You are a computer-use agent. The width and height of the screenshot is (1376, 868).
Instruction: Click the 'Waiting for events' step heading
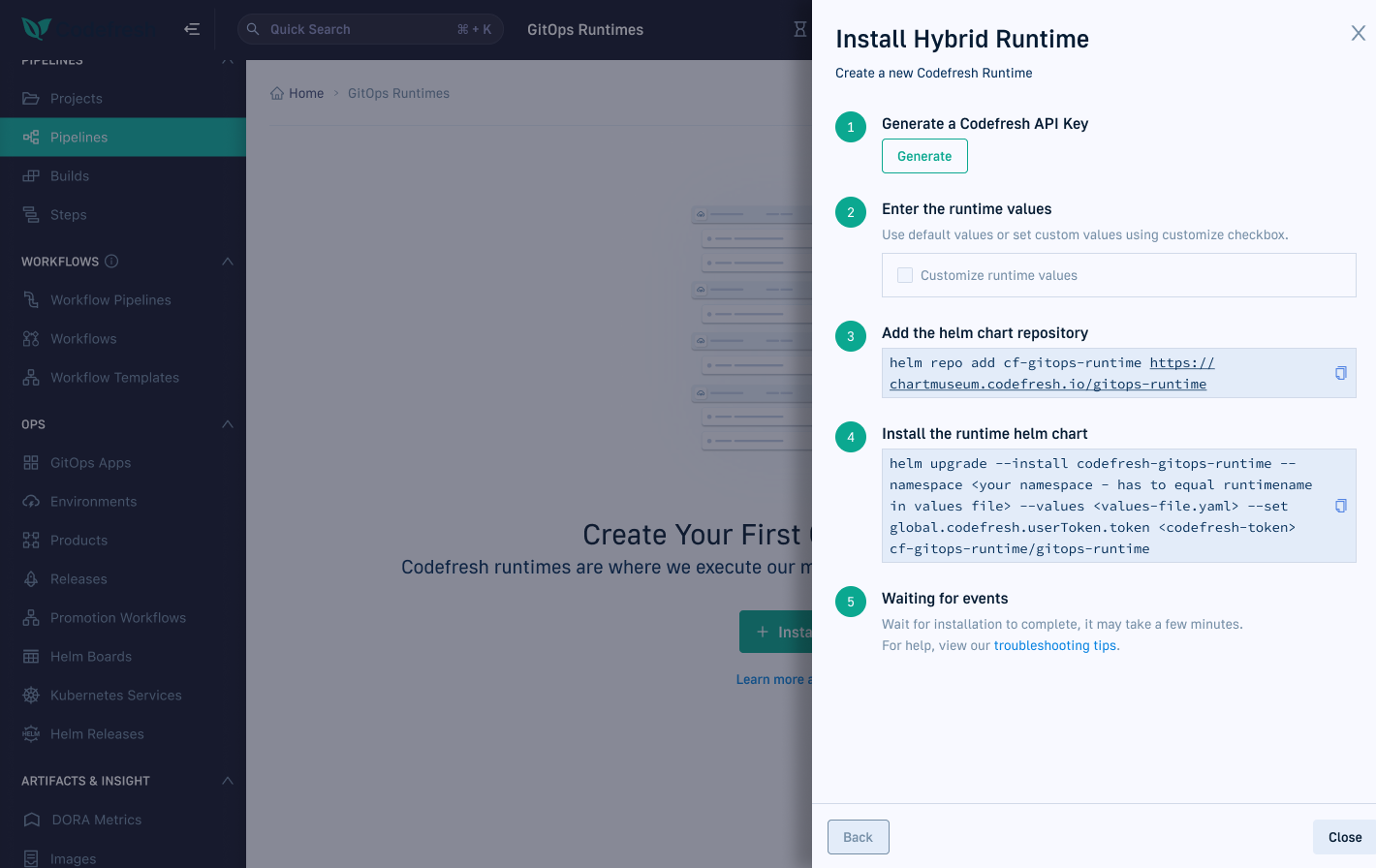(x=945, y=599)
